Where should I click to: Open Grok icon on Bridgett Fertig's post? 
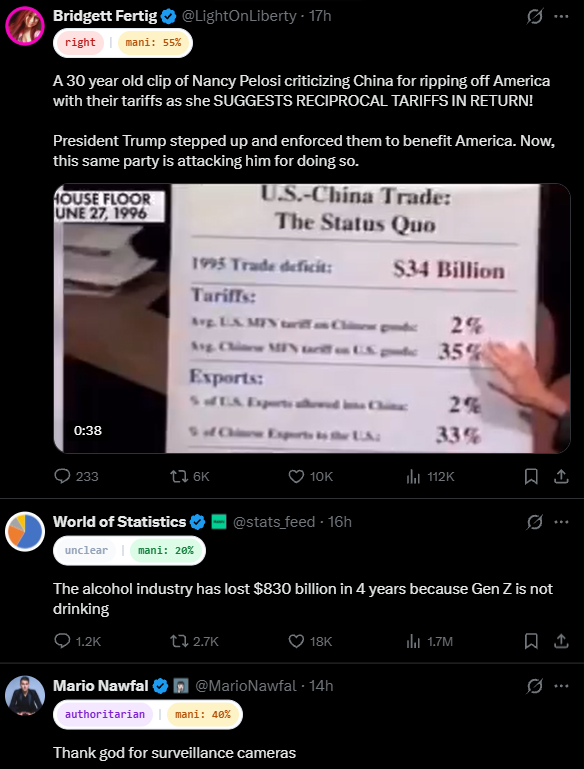[x=534, y=17]
